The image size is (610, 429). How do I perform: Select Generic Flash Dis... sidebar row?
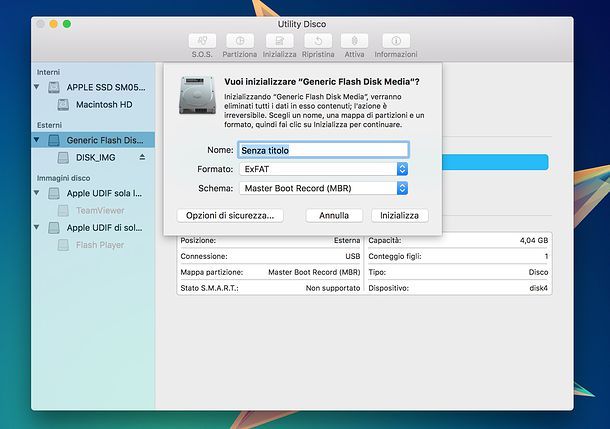tap(93, 140)
